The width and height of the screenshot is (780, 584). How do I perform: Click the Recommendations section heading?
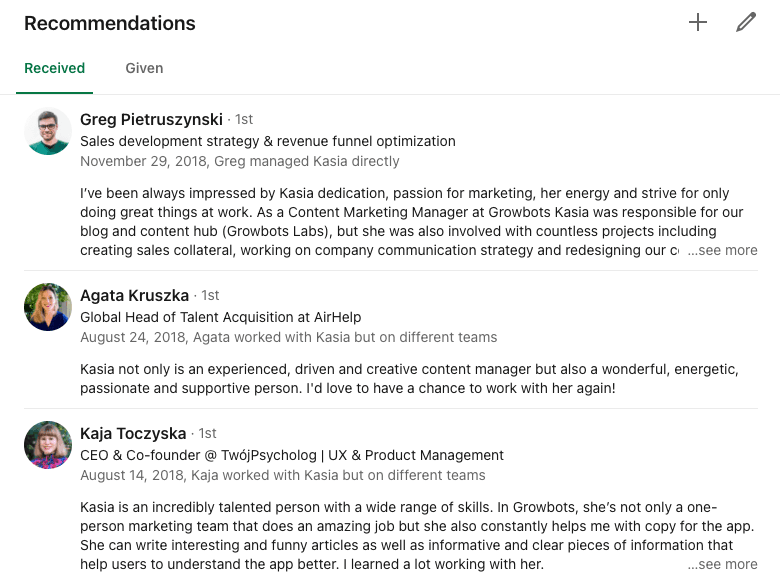tap(110, 23)
